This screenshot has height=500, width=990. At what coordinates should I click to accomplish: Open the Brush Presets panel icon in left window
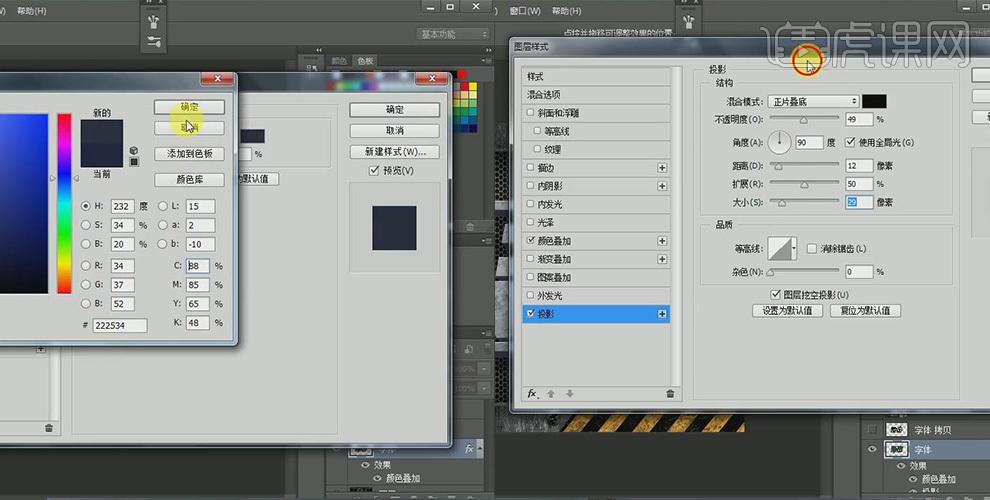click(154, 23)
